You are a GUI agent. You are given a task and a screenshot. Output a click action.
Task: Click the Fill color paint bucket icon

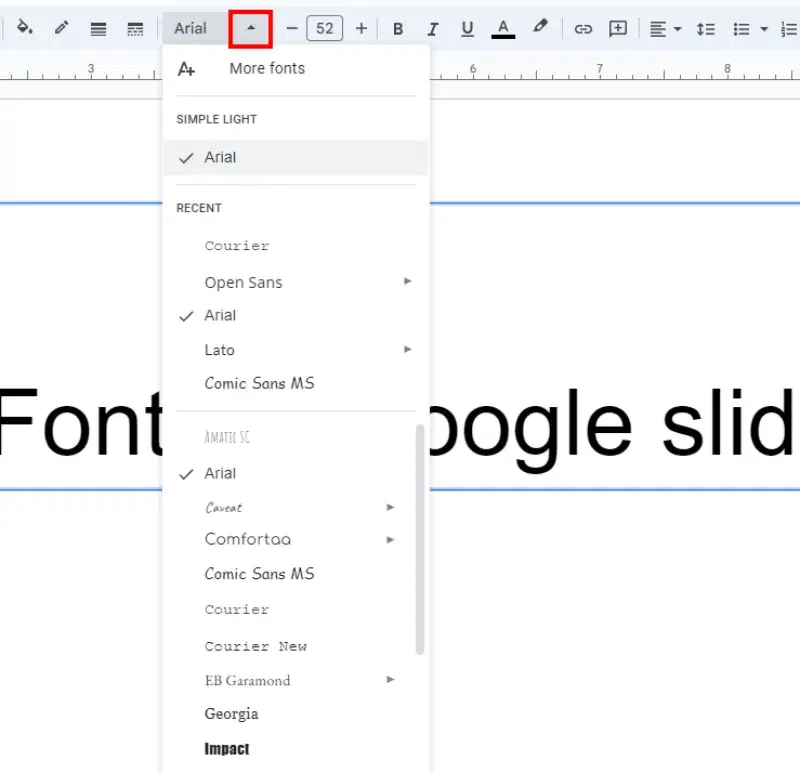click(24, 27)
